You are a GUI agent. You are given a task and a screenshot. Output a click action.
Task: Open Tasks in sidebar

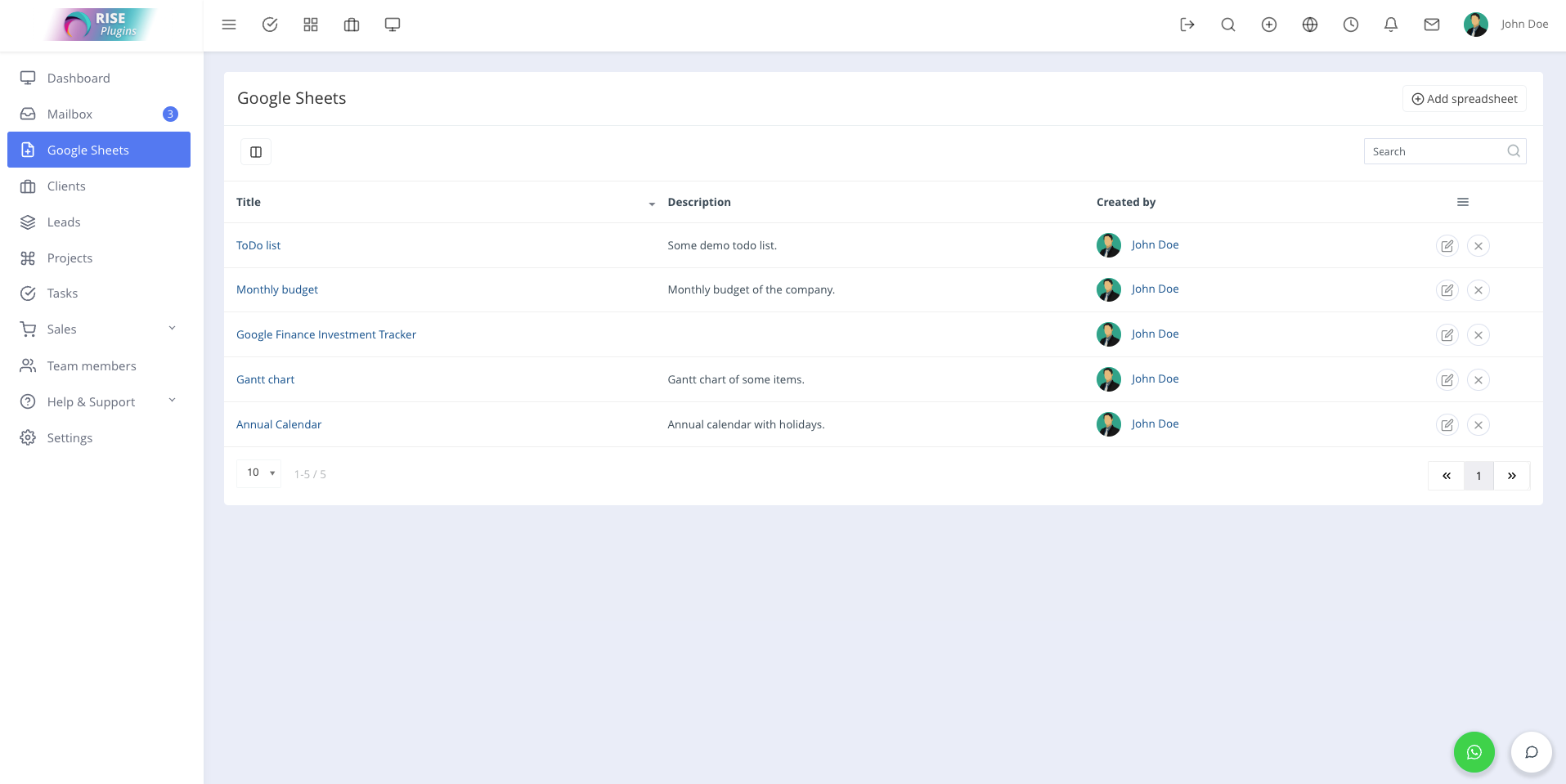tap(99, 293)
